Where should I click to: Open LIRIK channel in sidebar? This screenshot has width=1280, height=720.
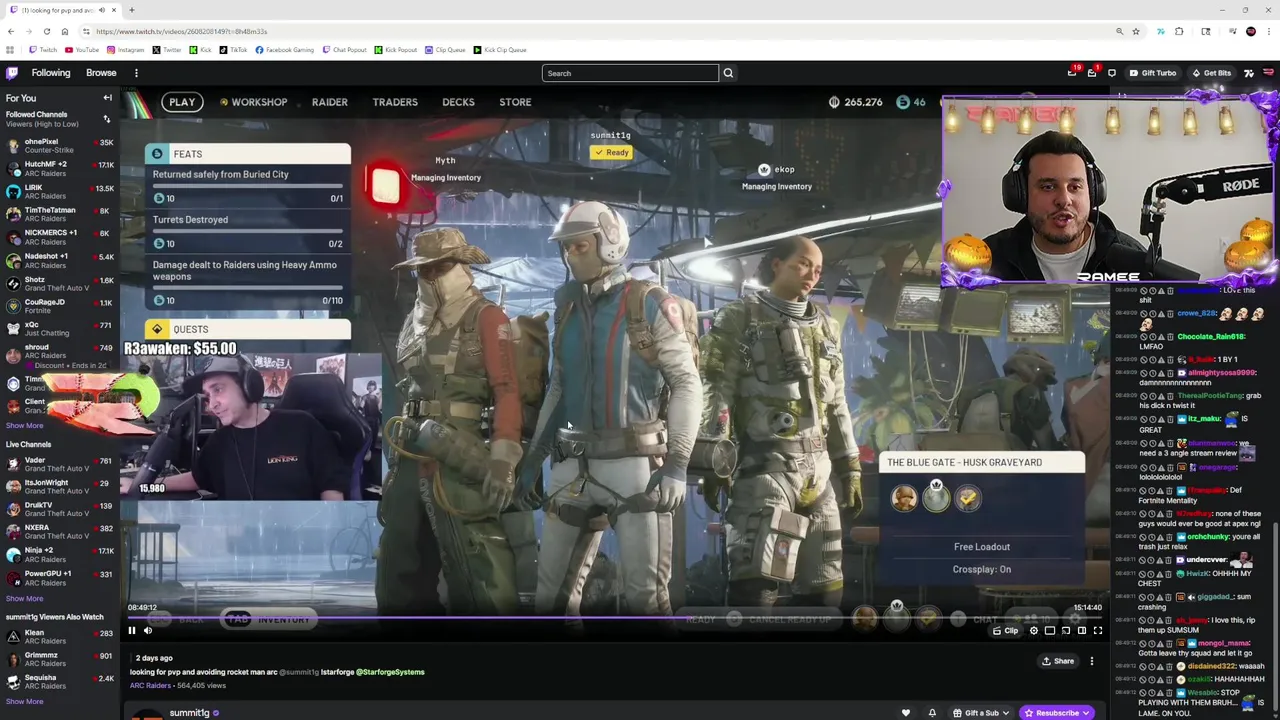[58, 192]
